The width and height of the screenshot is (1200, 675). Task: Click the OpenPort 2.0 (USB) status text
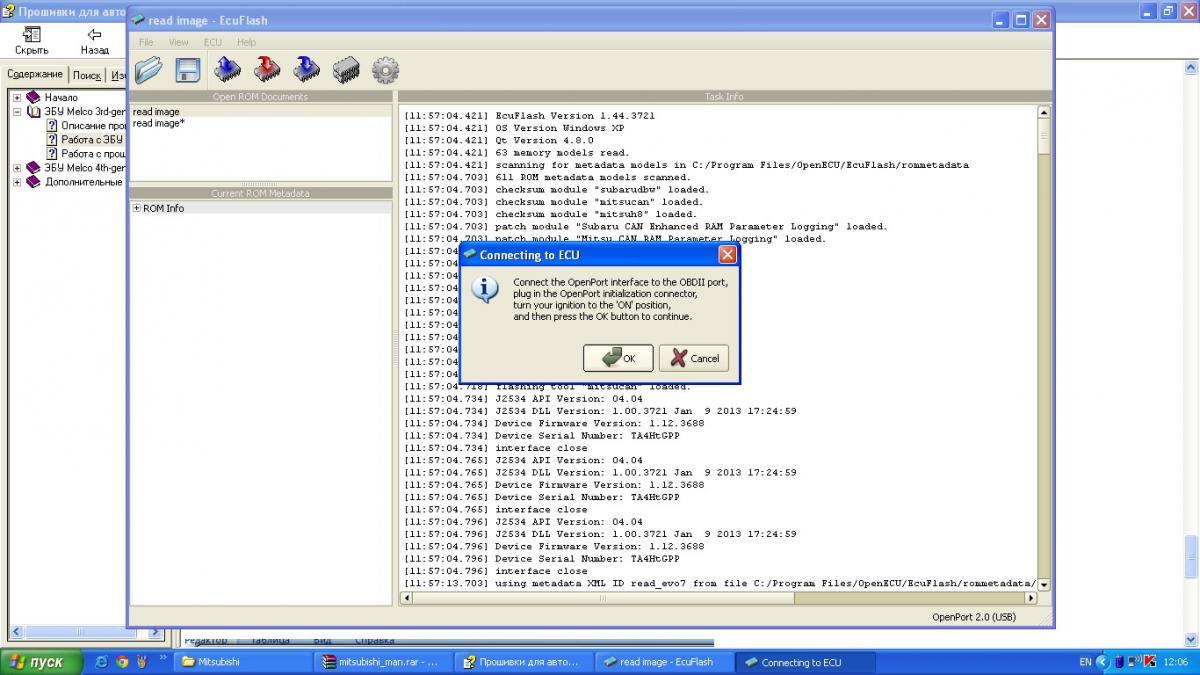tap(973, 618)
